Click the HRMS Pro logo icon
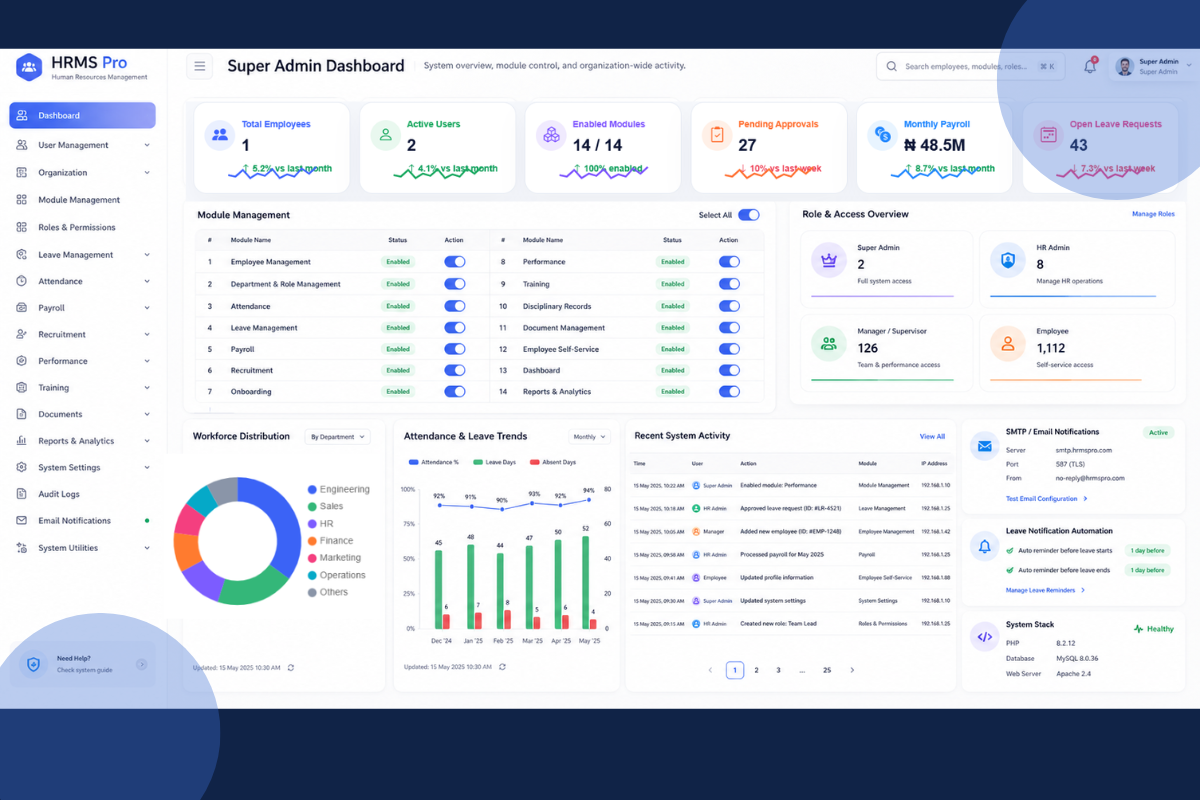1200x800 pixels. click(29, 67)
